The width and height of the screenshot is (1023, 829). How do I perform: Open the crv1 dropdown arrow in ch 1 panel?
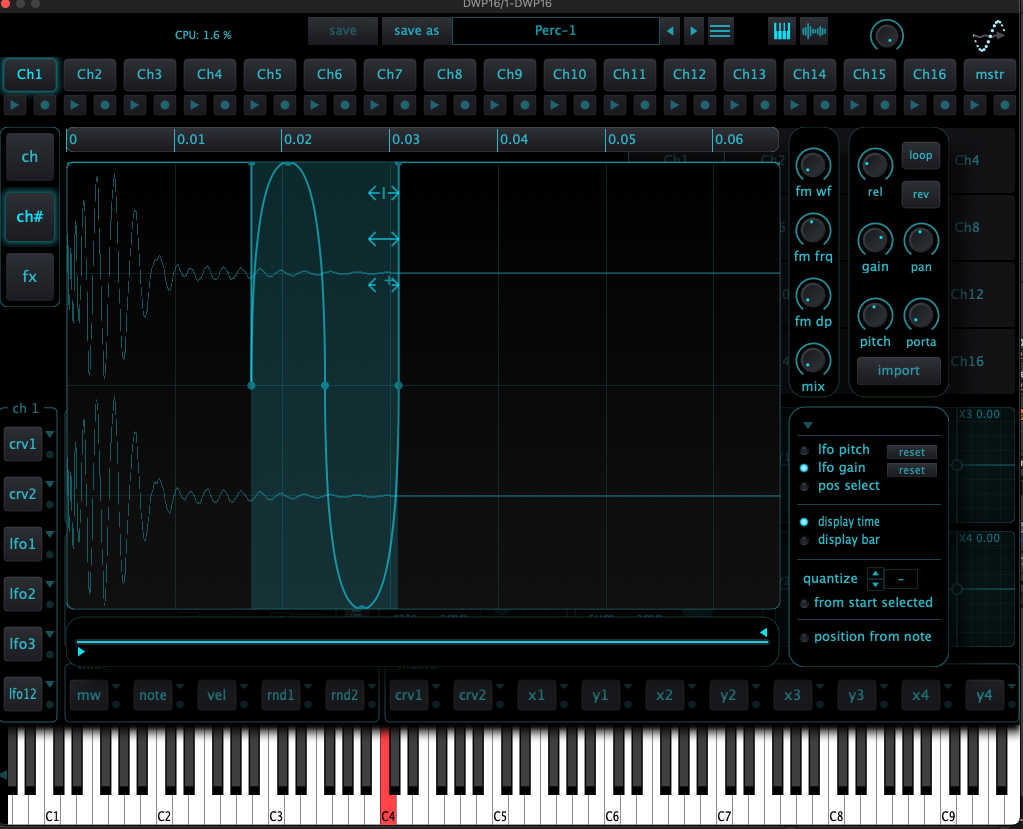pyautogui.click(x=49, y=435)
